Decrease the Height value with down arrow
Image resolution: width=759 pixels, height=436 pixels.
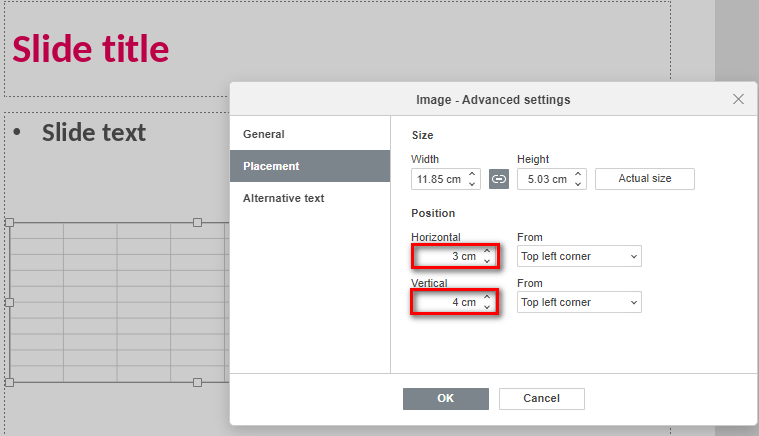point(578,184)
